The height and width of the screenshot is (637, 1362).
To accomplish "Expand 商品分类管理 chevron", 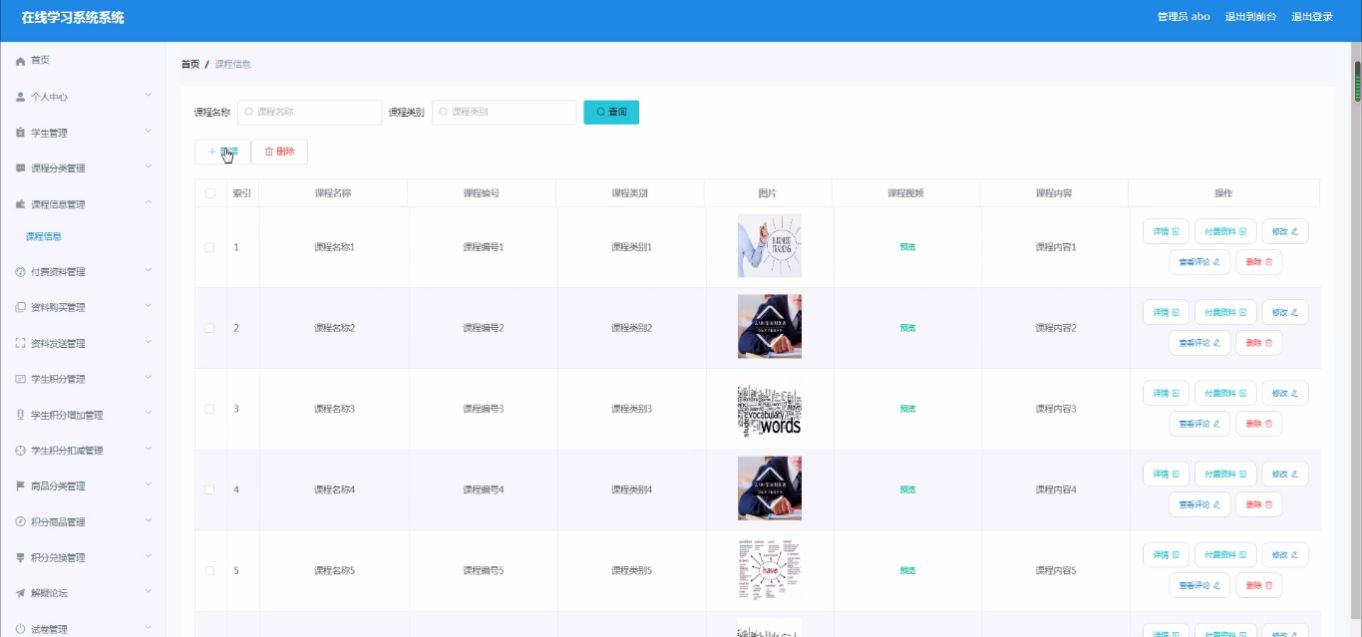I will (x=148, y=486).
